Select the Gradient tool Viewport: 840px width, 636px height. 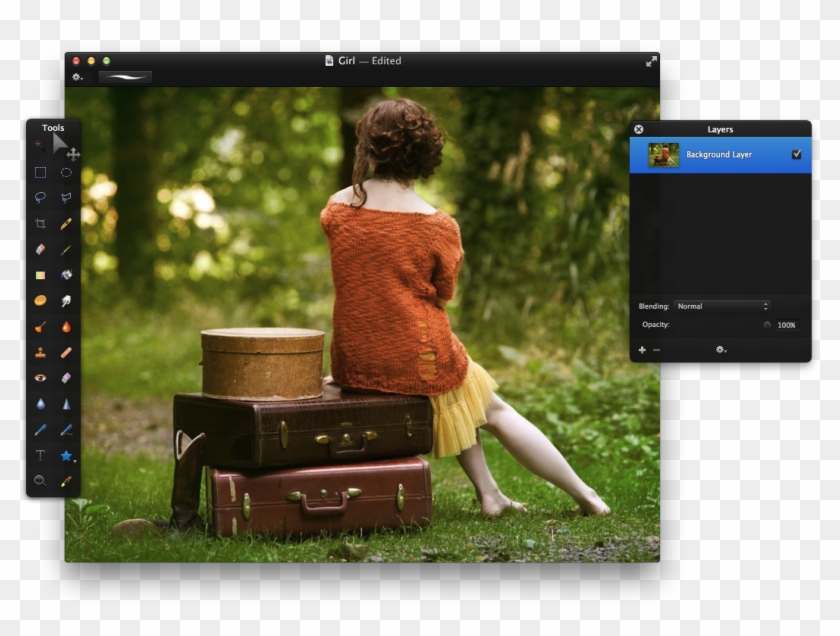pos(40,275)
